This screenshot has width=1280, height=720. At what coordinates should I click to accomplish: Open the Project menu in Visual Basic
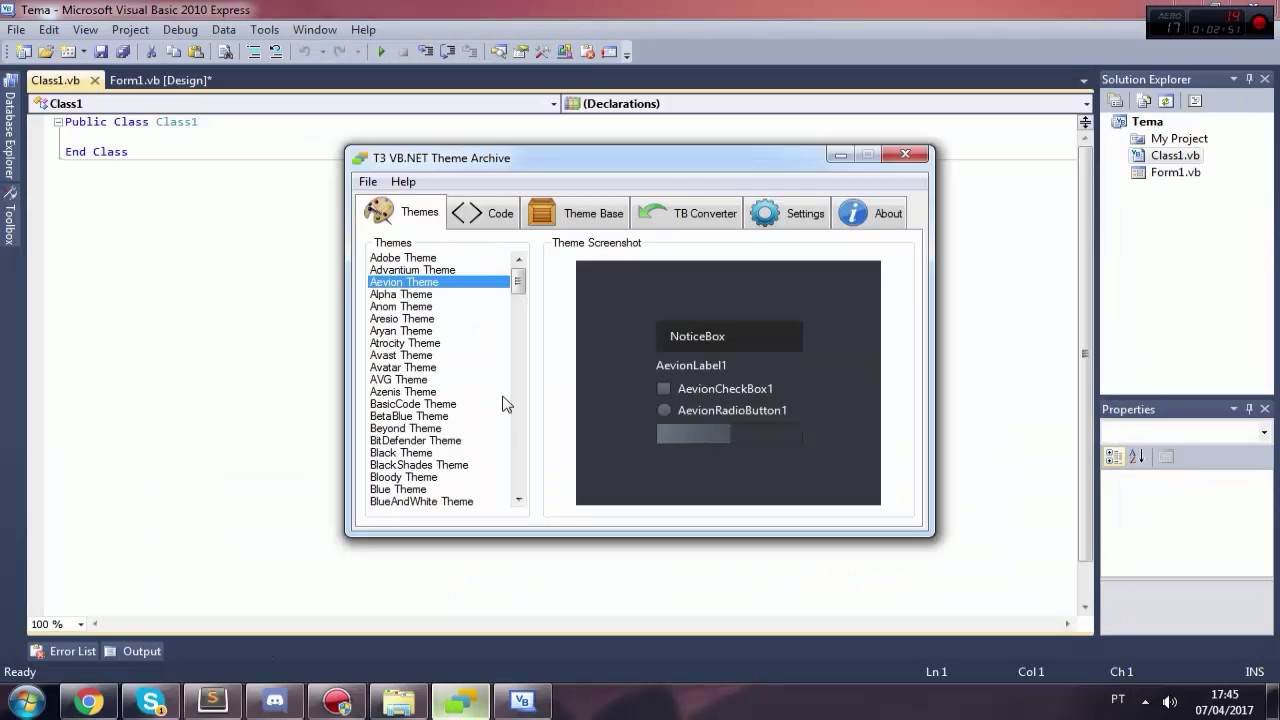coord(130,30)
